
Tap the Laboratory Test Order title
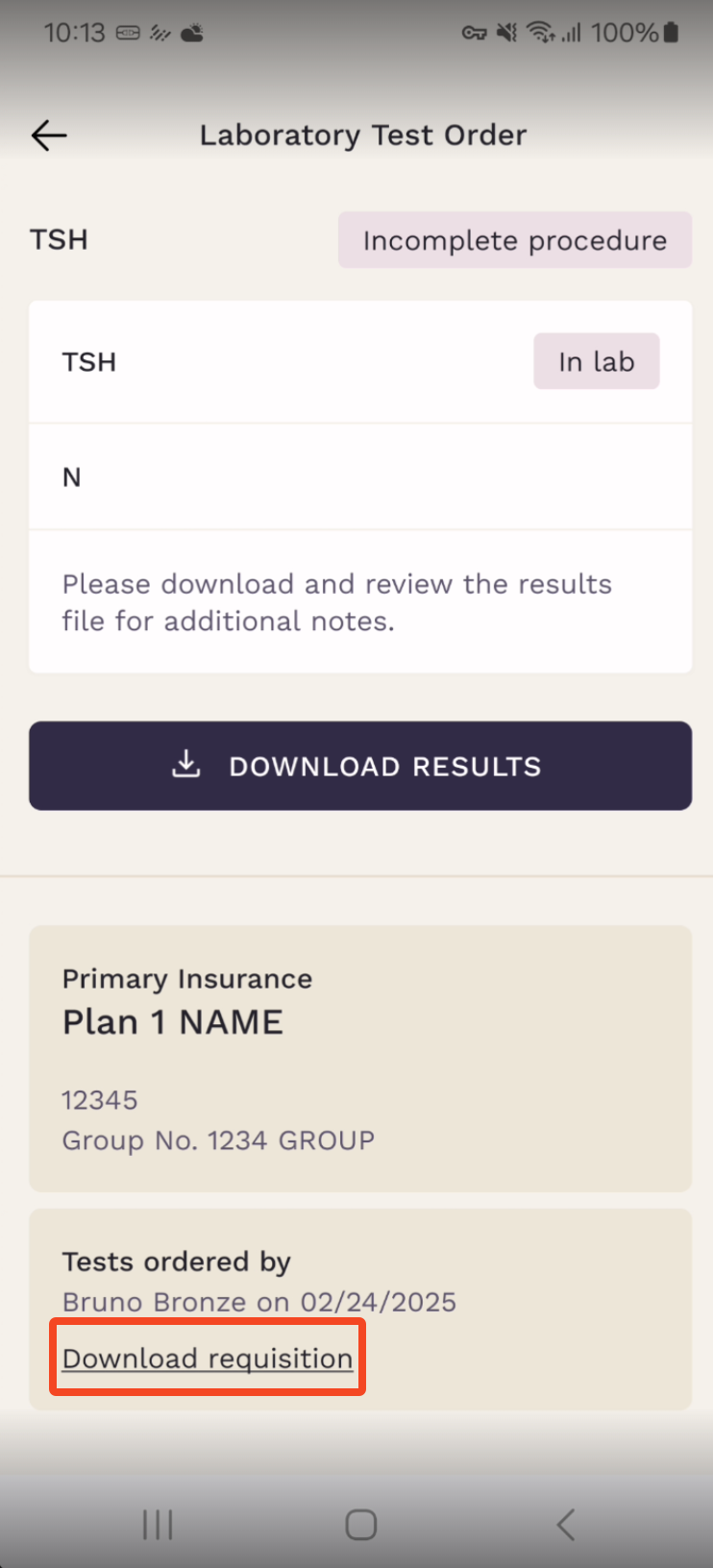pos(363,135)
